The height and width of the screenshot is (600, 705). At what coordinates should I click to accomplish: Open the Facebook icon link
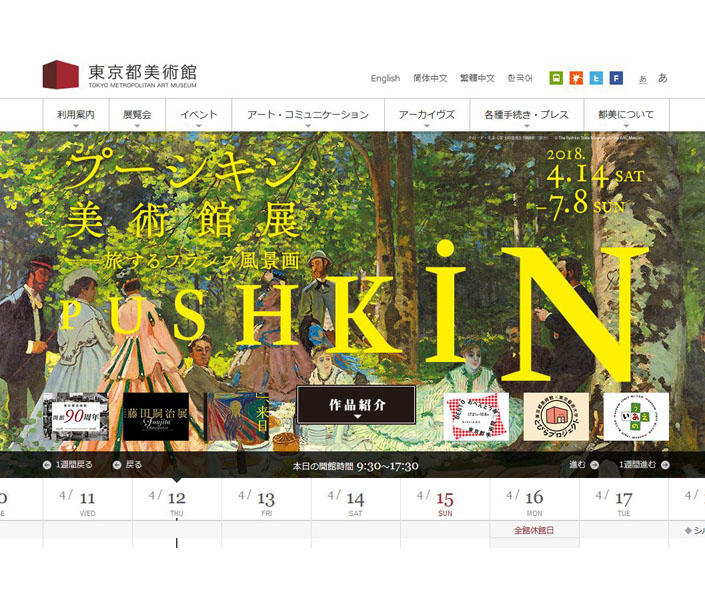pyautogui.click(x=616, y=78)
